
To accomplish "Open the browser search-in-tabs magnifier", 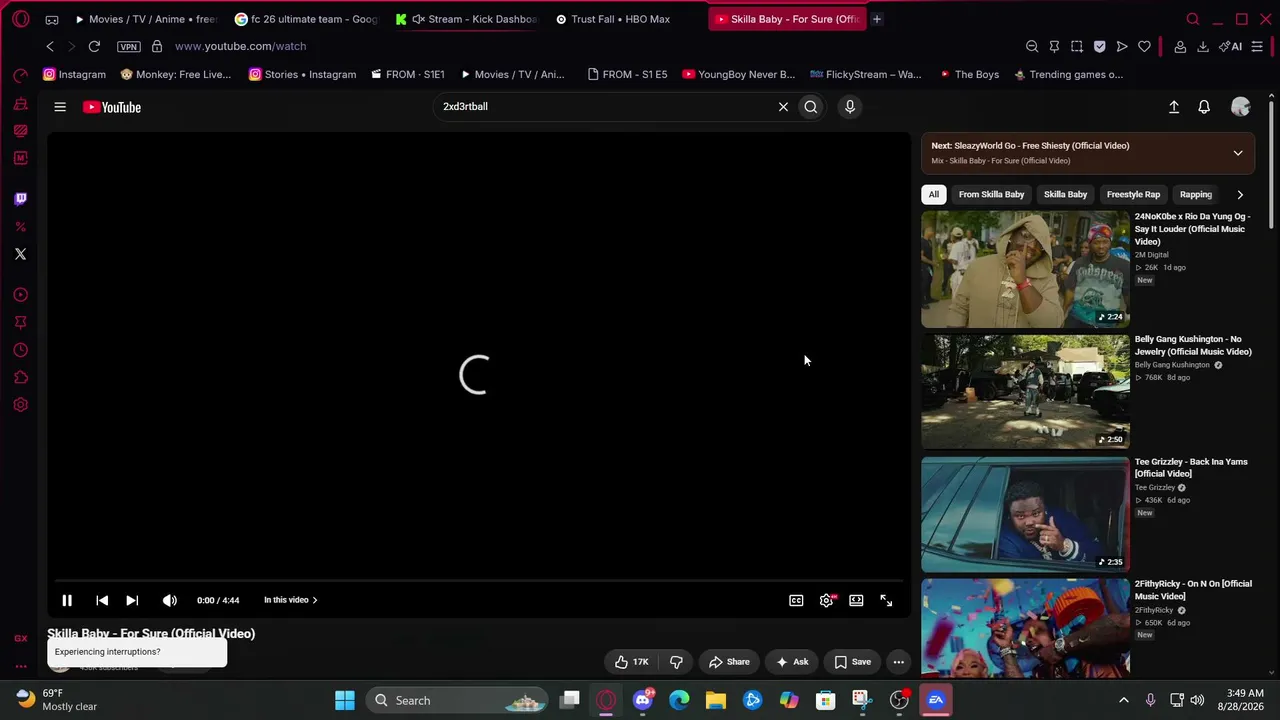I will (x=1193, y=19).
